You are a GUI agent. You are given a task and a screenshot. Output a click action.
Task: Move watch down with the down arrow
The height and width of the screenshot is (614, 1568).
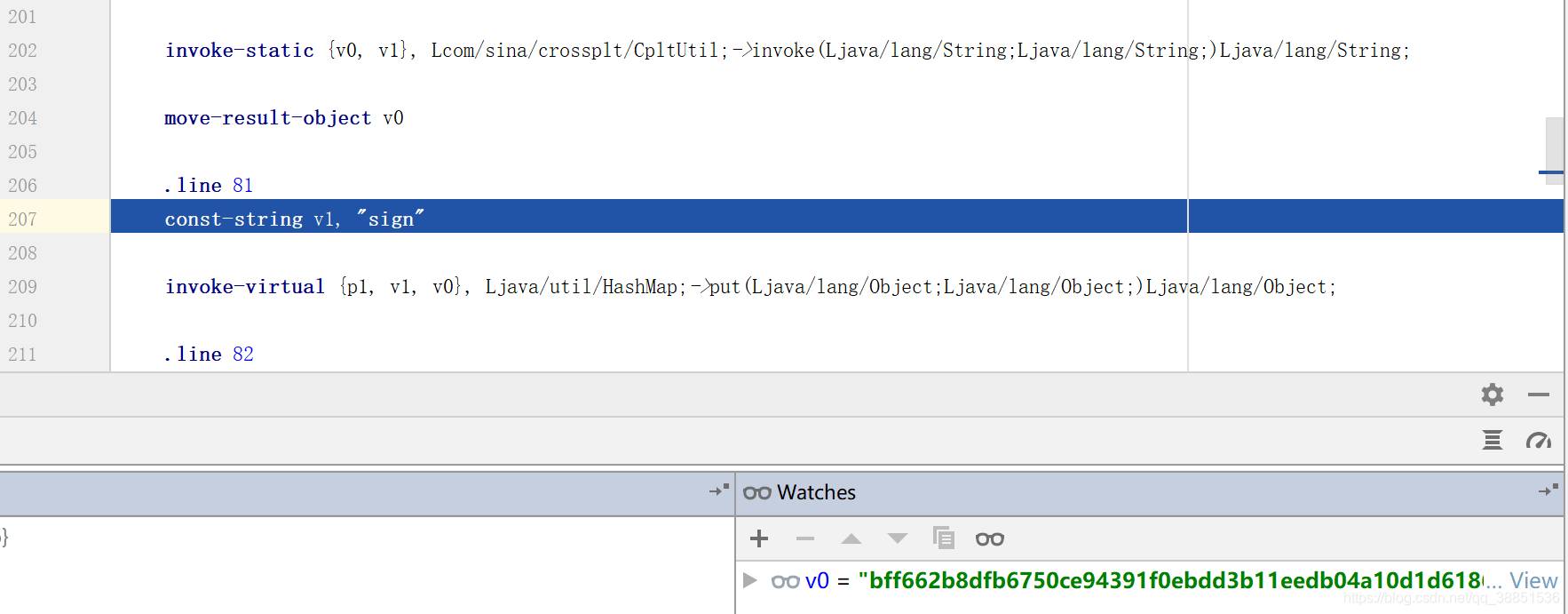898,538
